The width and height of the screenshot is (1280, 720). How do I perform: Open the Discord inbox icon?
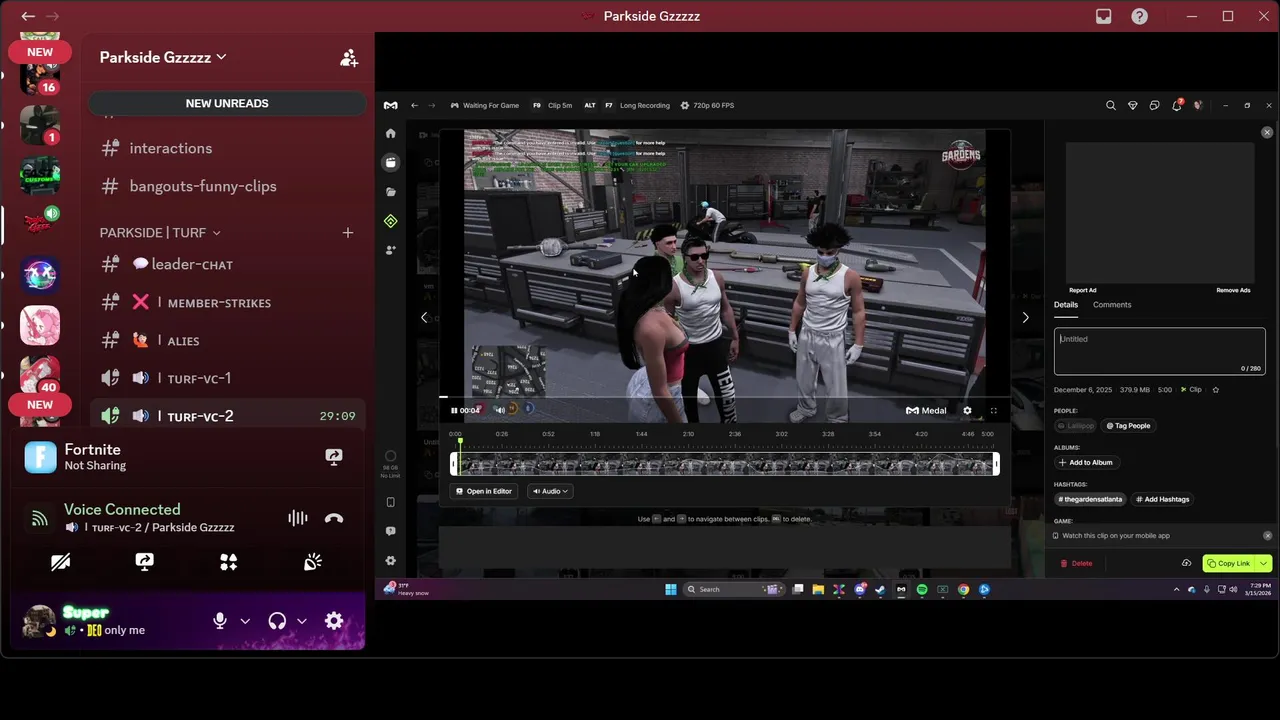1103,16
